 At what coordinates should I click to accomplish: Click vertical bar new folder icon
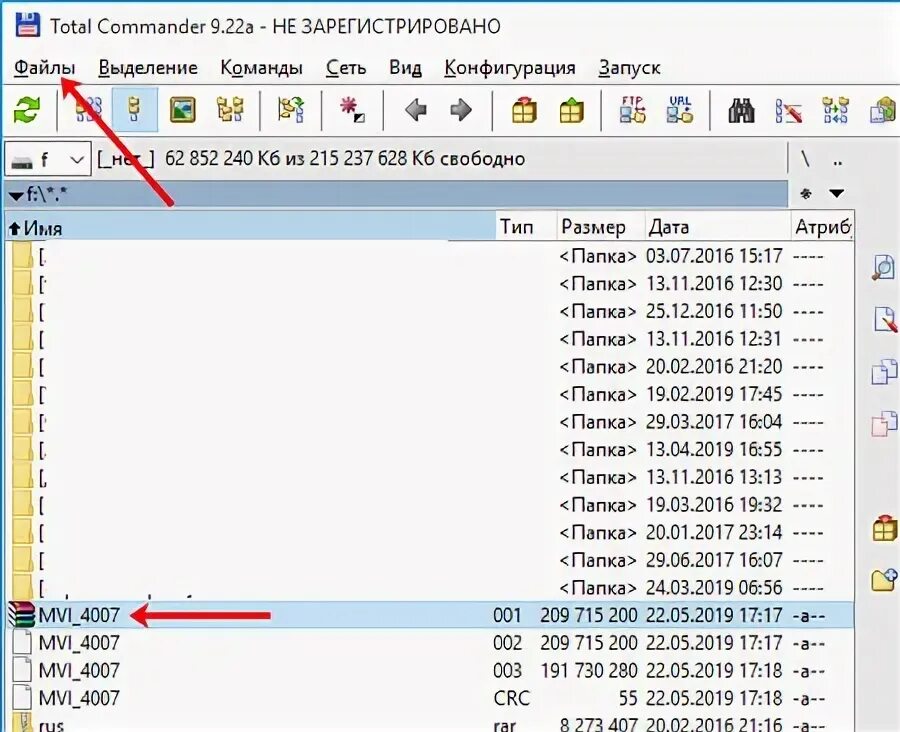[884, 580]
